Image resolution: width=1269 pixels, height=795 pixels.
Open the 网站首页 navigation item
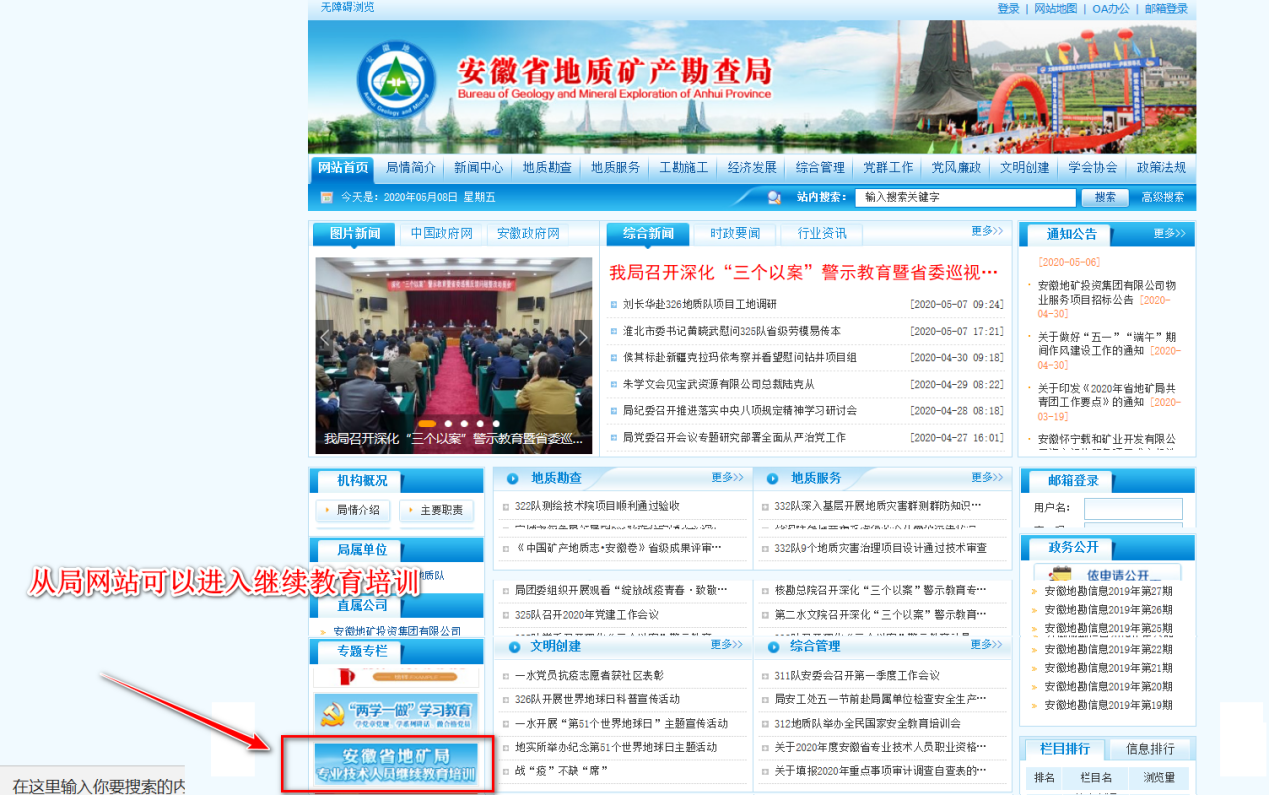pos(344,168)
